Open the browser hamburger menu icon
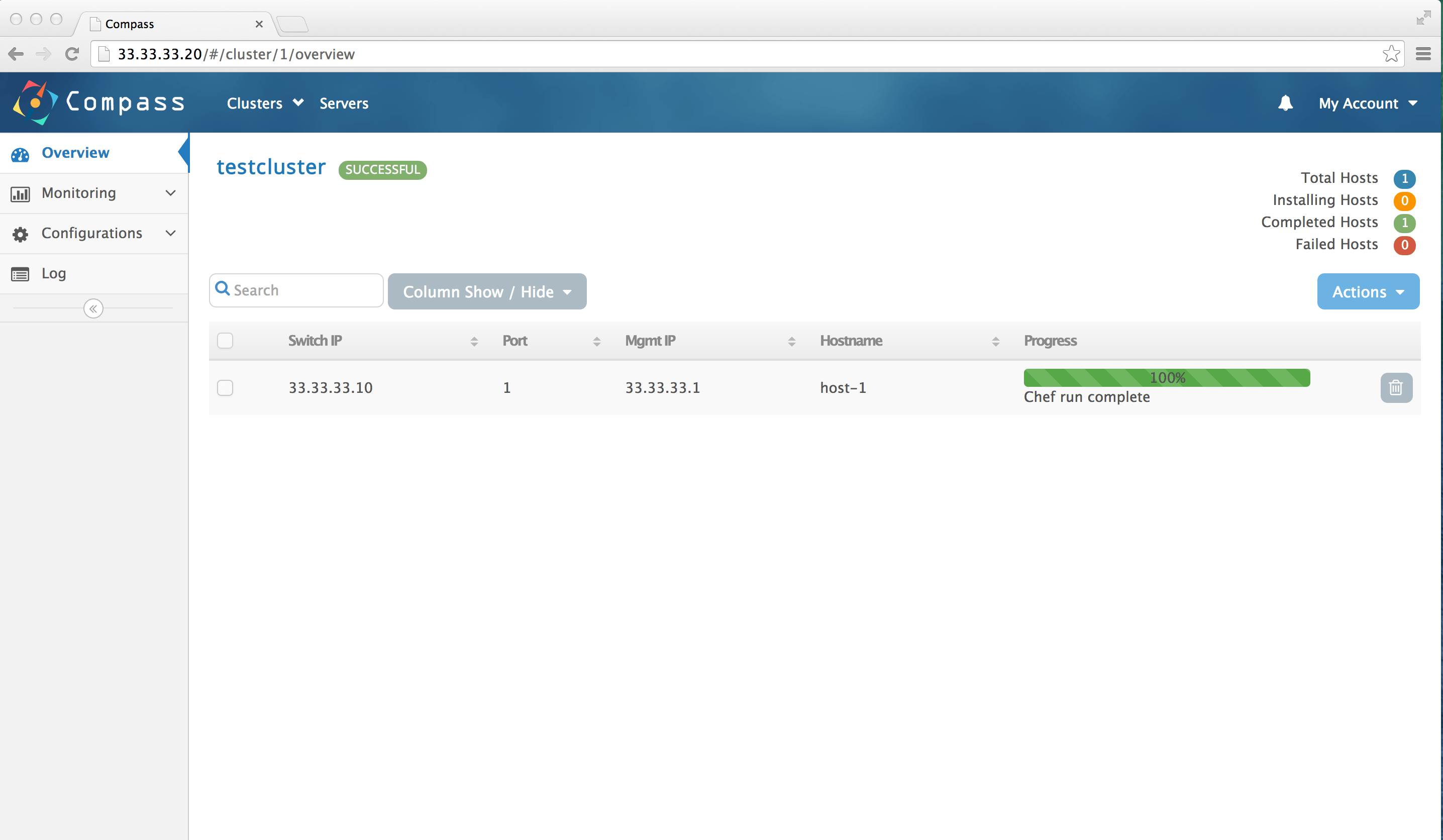 [x=1423, y=54]
